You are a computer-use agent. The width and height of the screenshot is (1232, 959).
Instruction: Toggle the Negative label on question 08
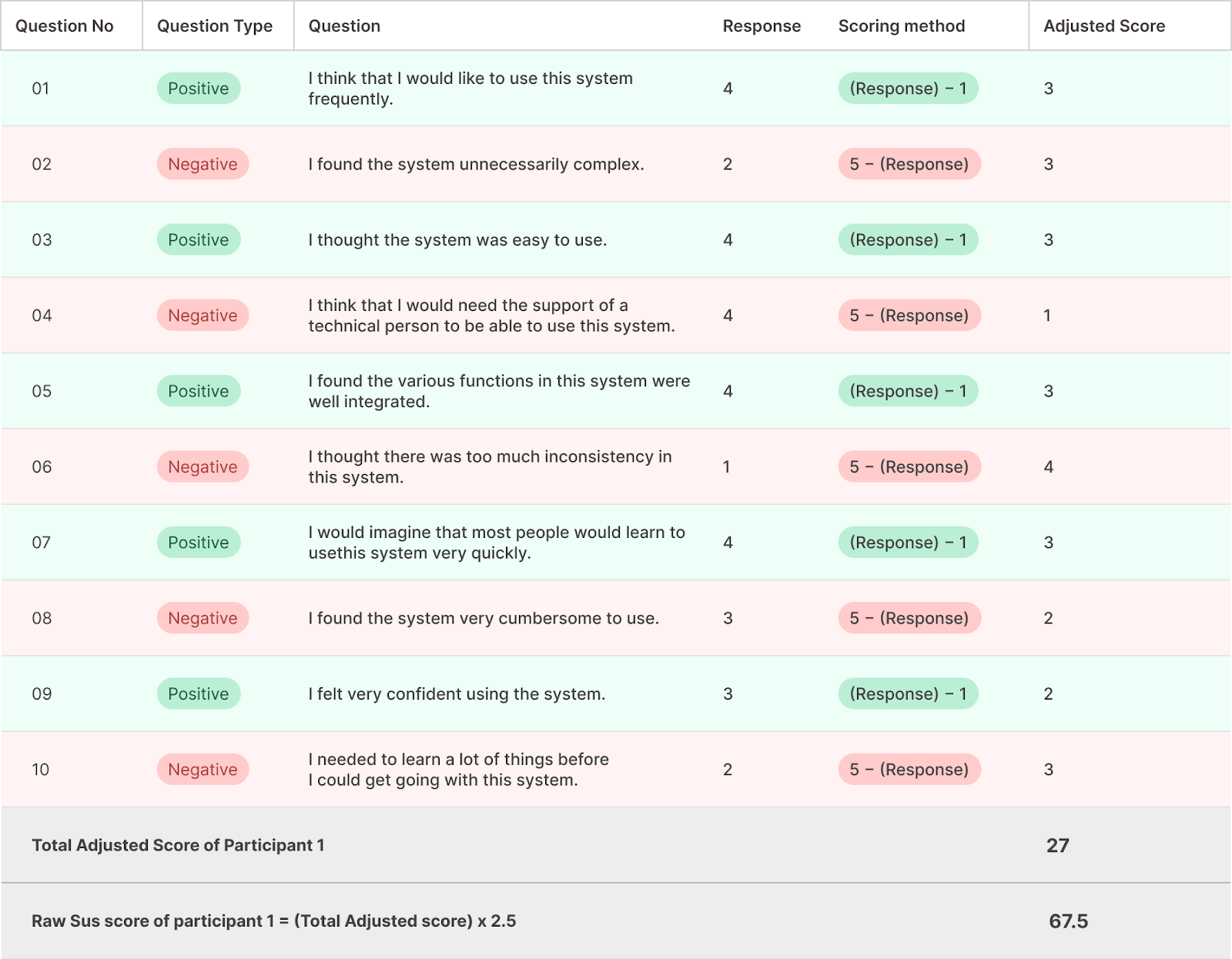click(203, 617)
